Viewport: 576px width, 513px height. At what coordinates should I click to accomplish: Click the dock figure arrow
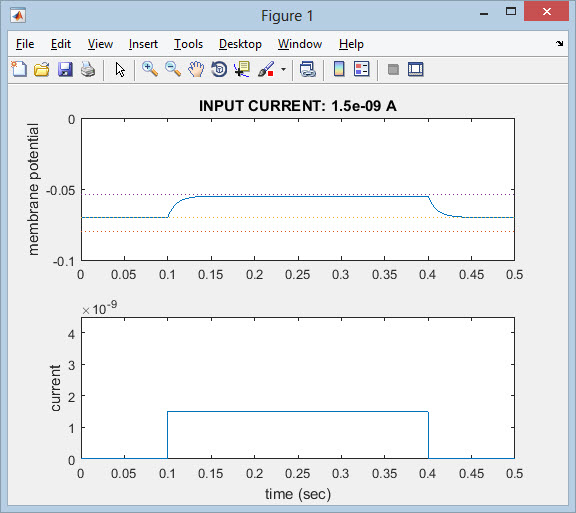(x=559, y=43)
